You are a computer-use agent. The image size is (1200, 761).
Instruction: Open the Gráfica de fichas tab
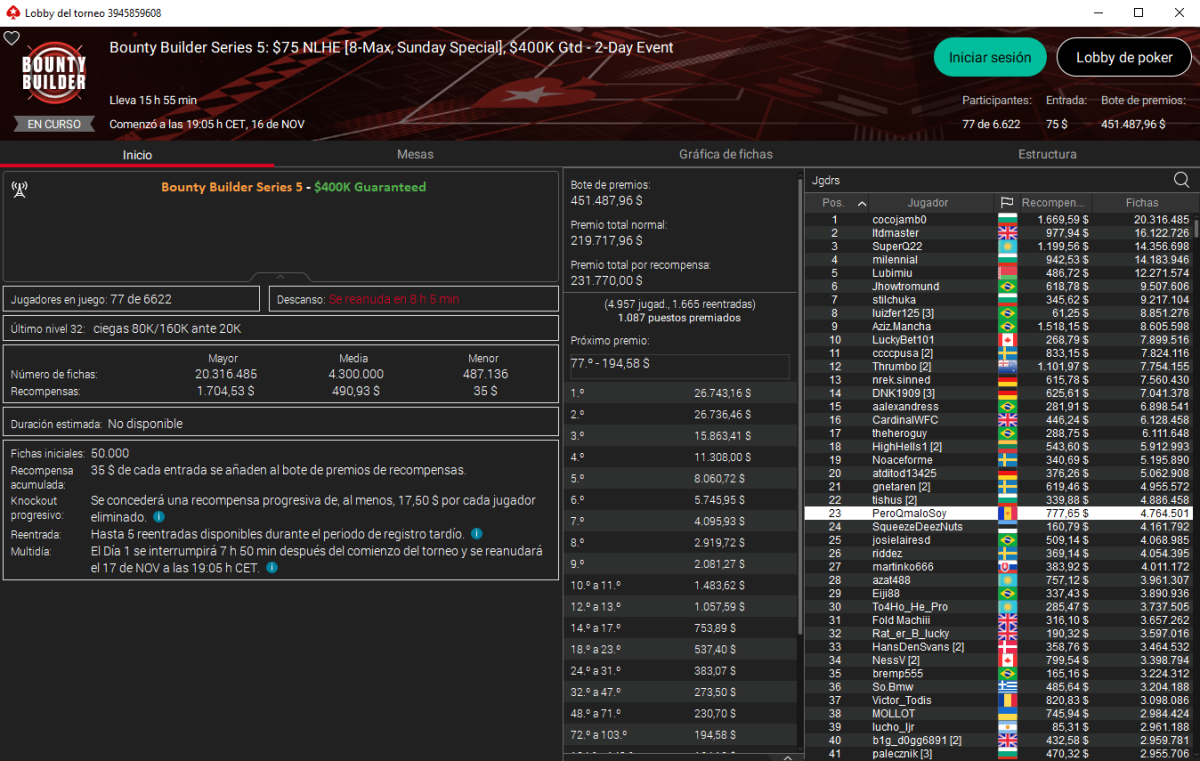click(725, 155)
